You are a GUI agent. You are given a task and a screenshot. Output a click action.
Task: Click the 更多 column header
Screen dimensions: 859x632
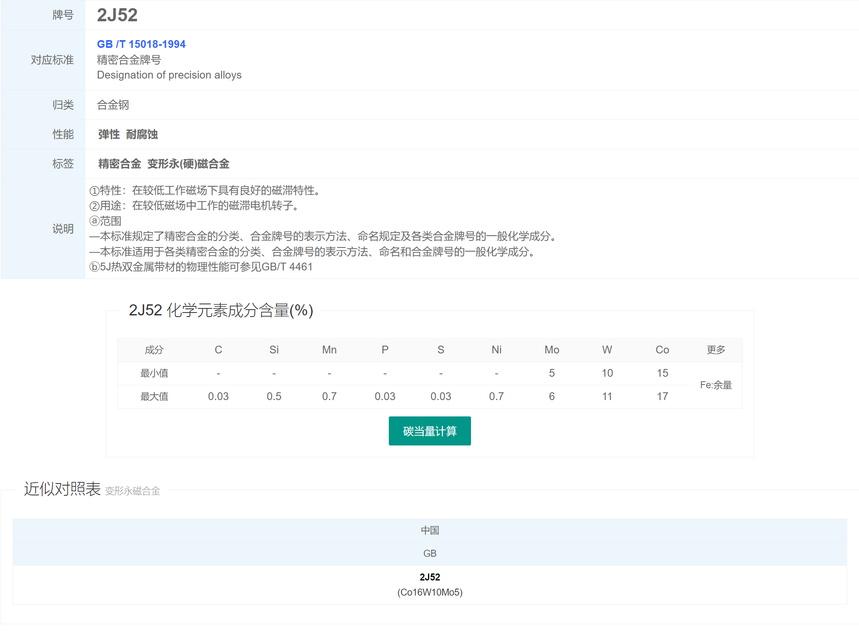pyautogui.click(x=716, y=350)
